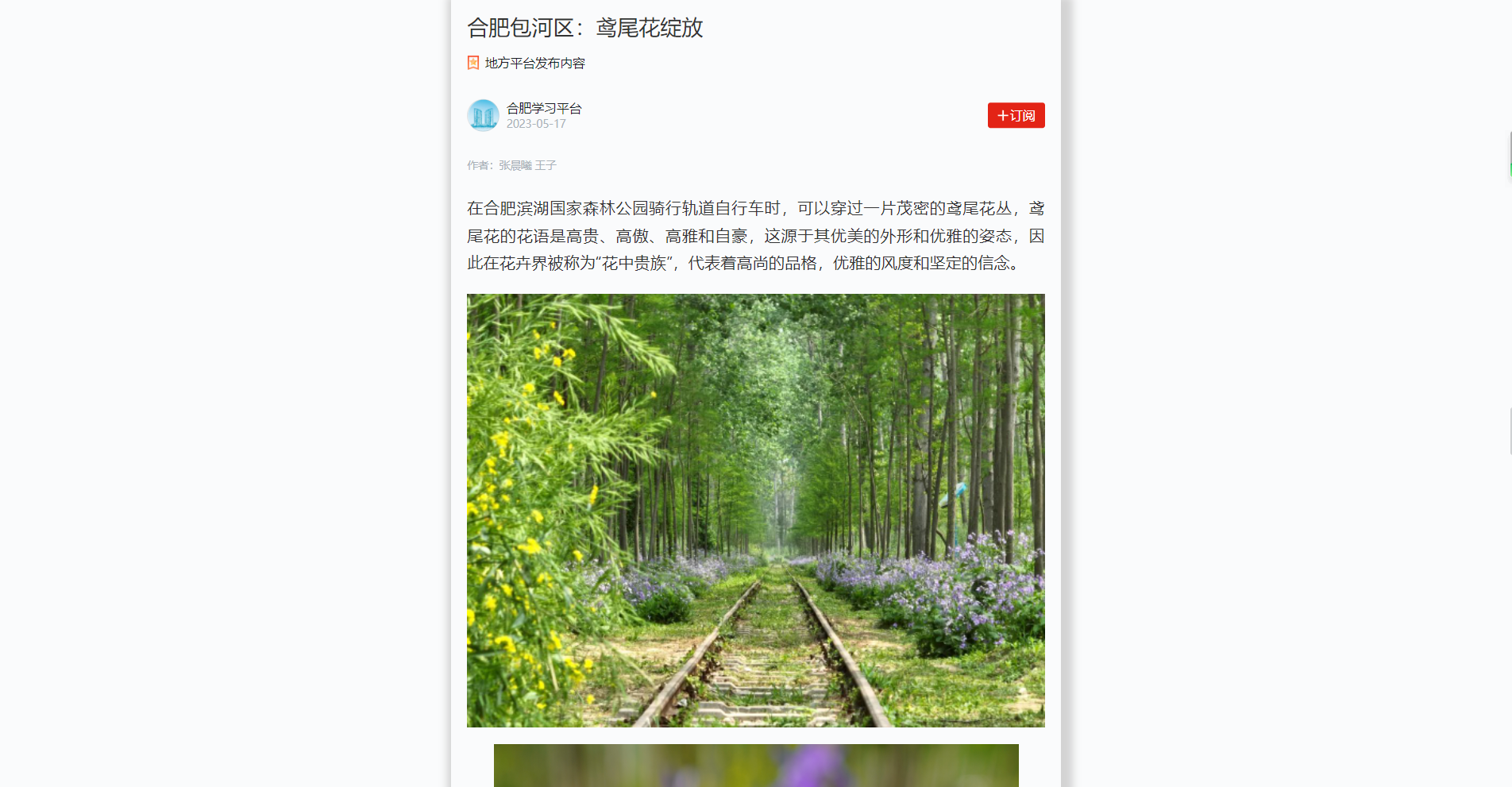Click the author name 张晨曦
Image resolution: width=1512 pixels, height=787 pixels.
pyautogui.click(x=515, y=165)
